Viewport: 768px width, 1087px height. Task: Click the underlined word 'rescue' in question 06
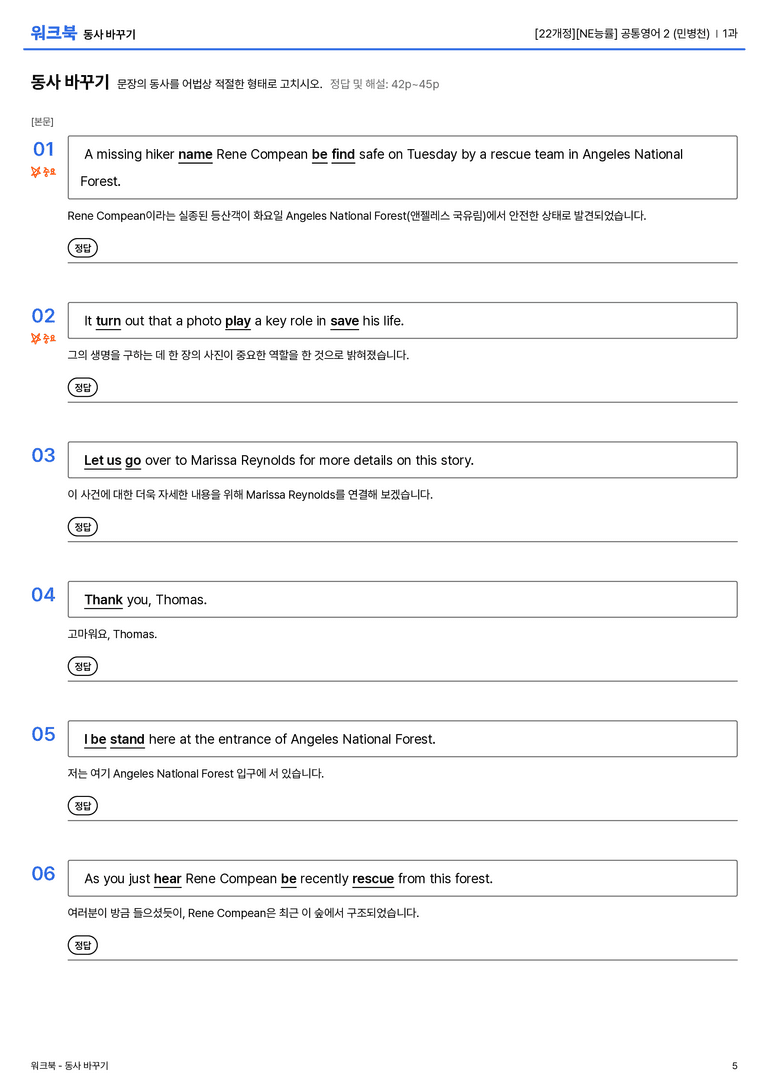373,879
